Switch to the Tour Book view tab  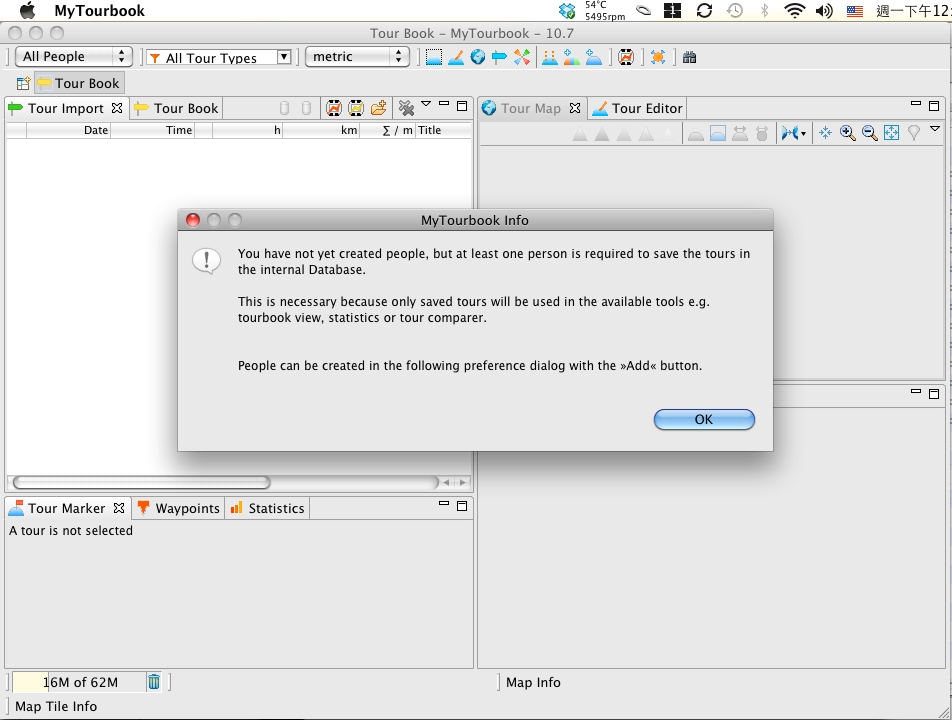point(177,109)
